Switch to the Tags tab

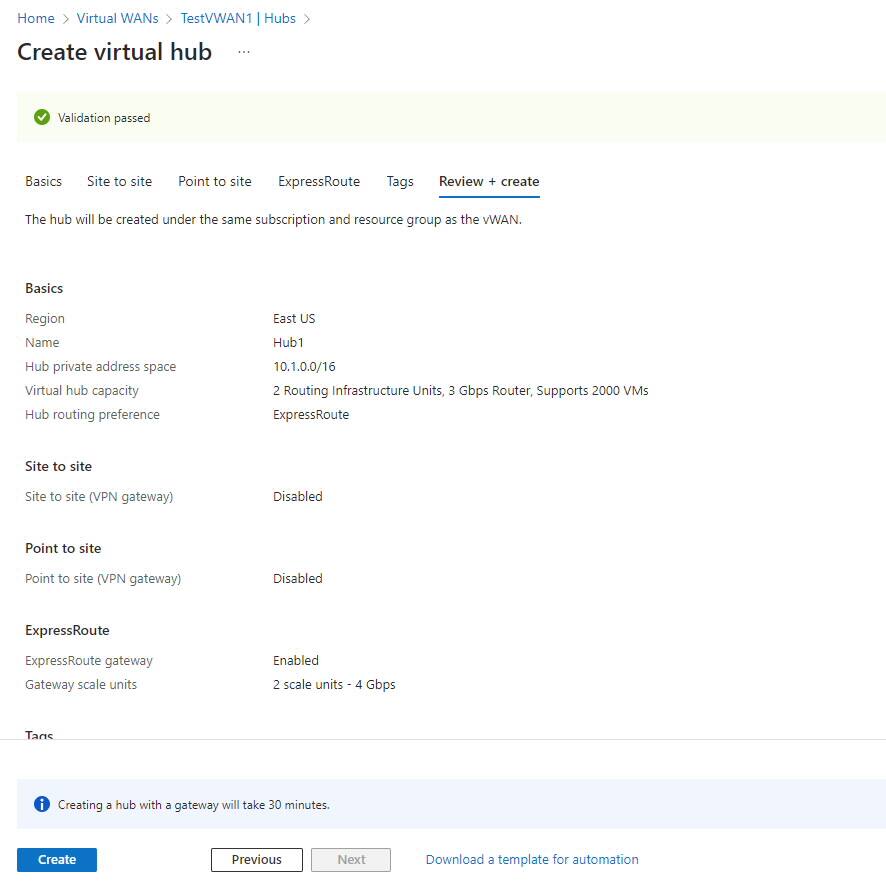pyautogui.click(x=399, y=181)
